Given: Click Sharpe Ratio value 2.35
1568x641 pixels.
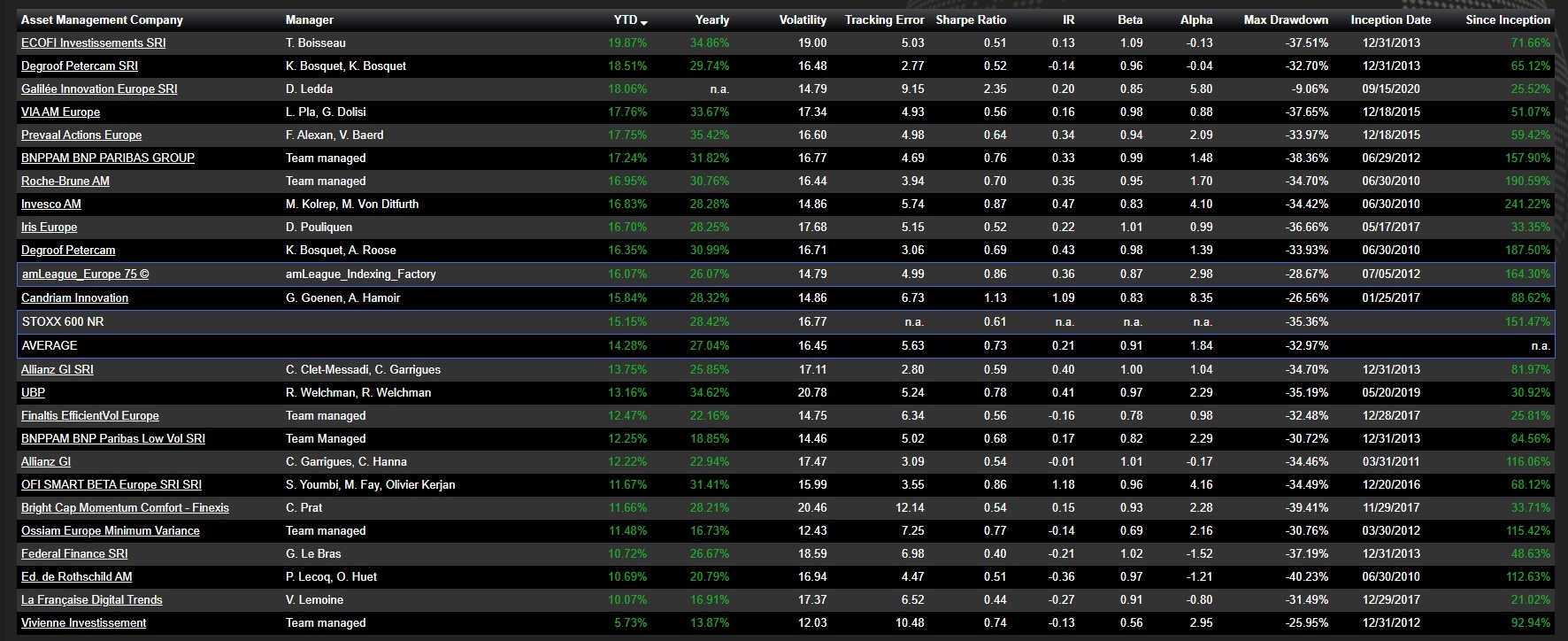Looking at the screenshot, I should (995, 89).
